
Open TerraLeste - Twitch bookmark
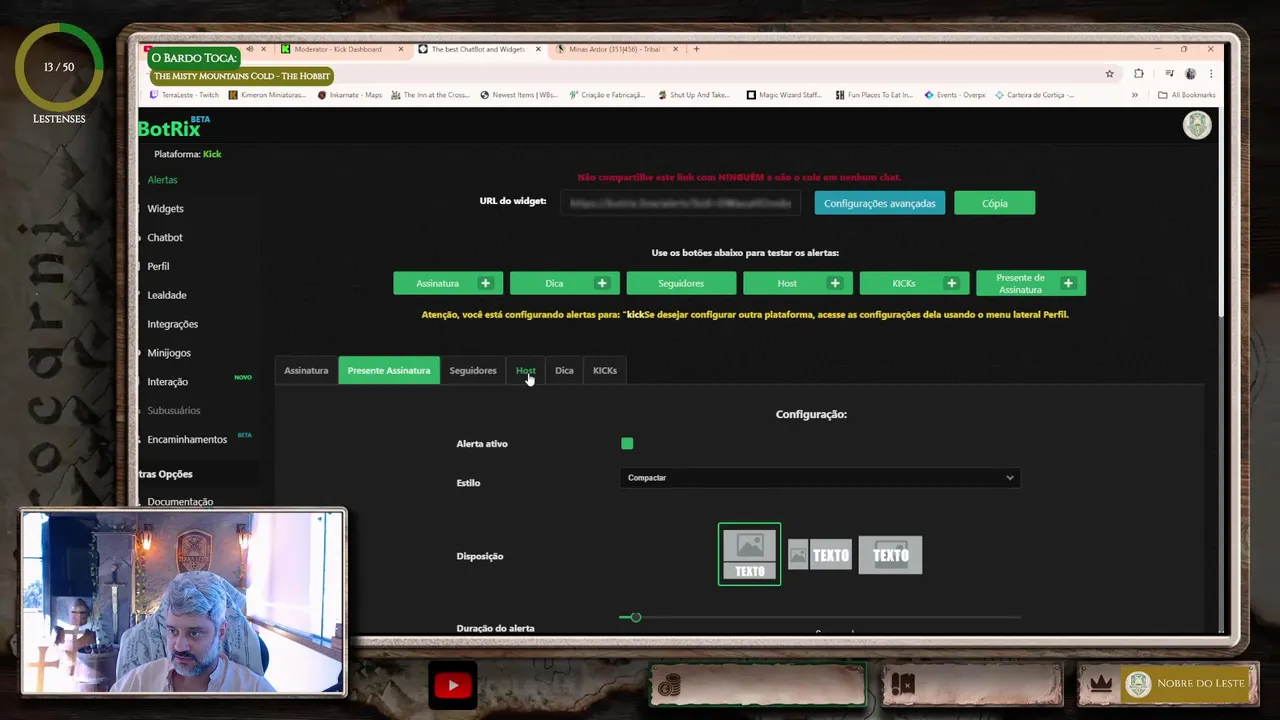point(184,95)
